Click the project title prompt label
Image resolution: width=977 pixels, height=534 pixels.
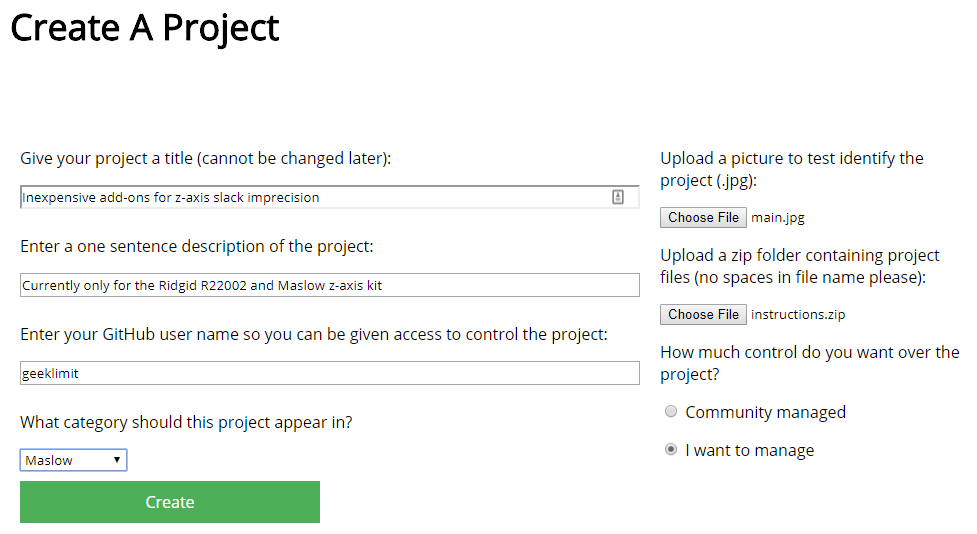point(205,158)
